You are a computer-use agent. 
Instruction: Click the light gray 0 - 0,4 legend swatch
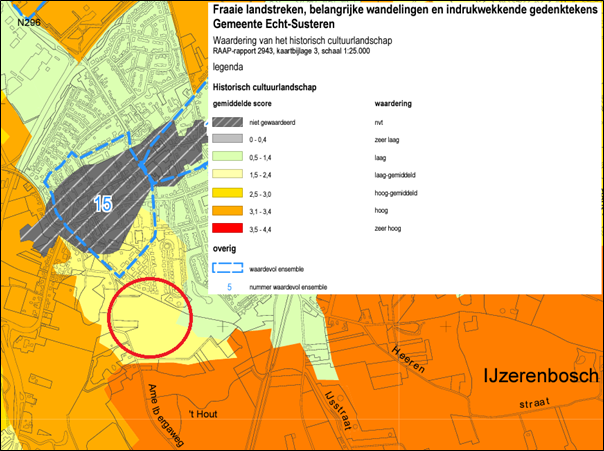[x=227, y=139]
